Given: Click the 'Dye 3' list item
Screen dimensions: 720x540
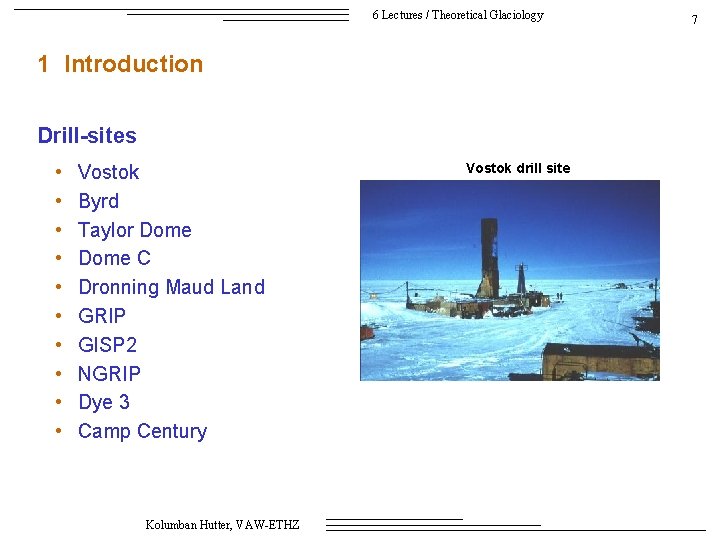Looking at the screenshot, I should (x=104, y=402).
